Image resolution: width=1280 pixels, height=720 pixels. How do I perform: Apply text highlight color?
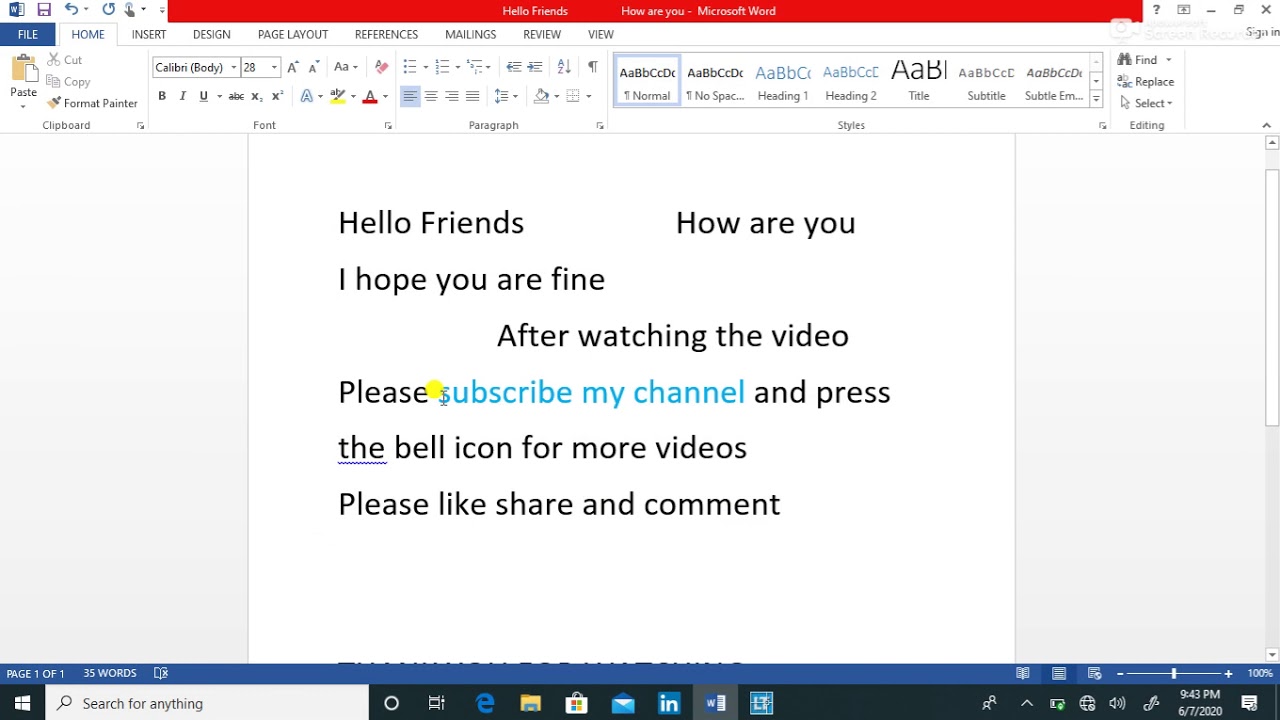pyautogui.click(x=338, y=96)
